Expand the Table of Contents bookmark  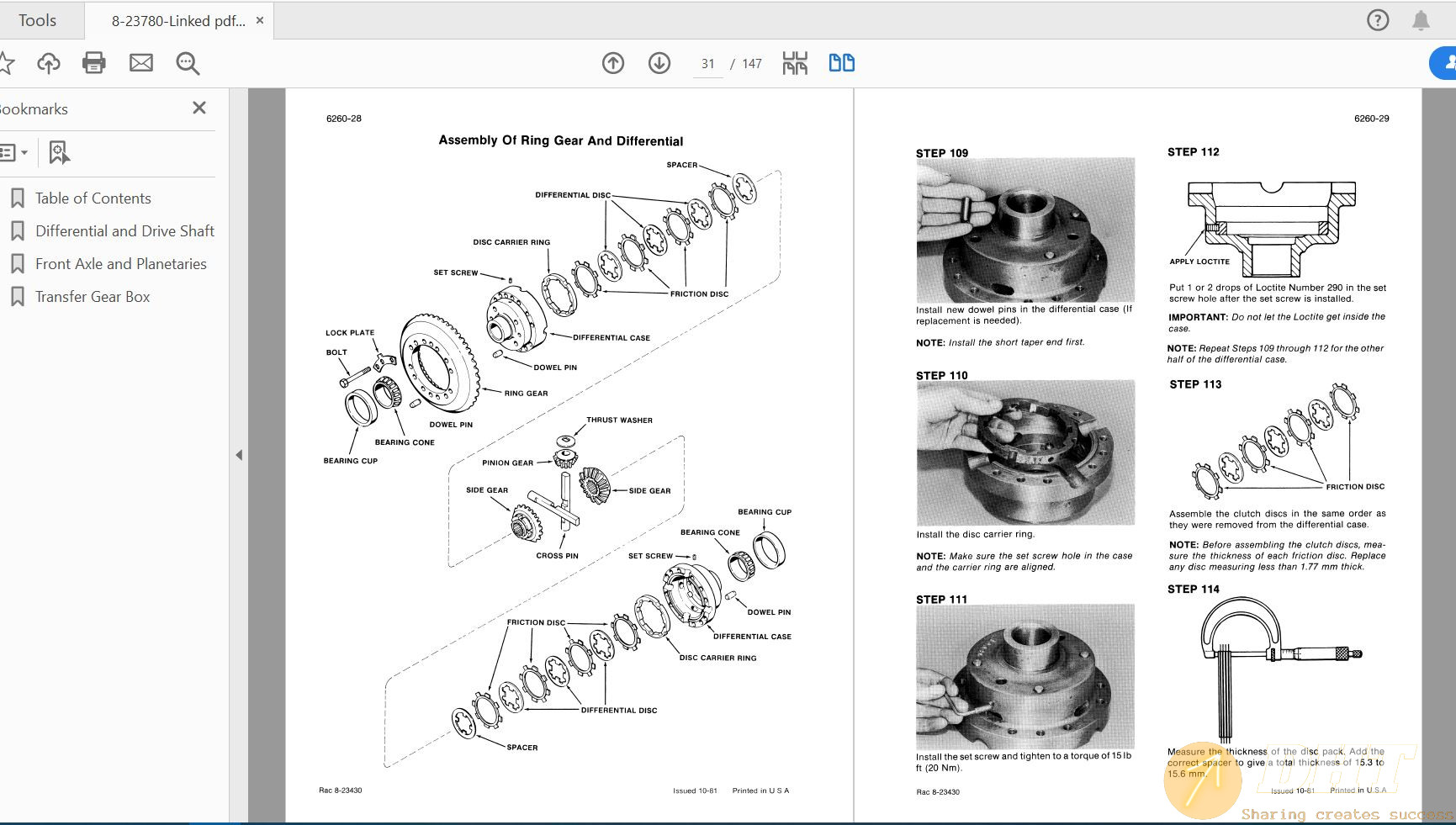pos(93,198)
